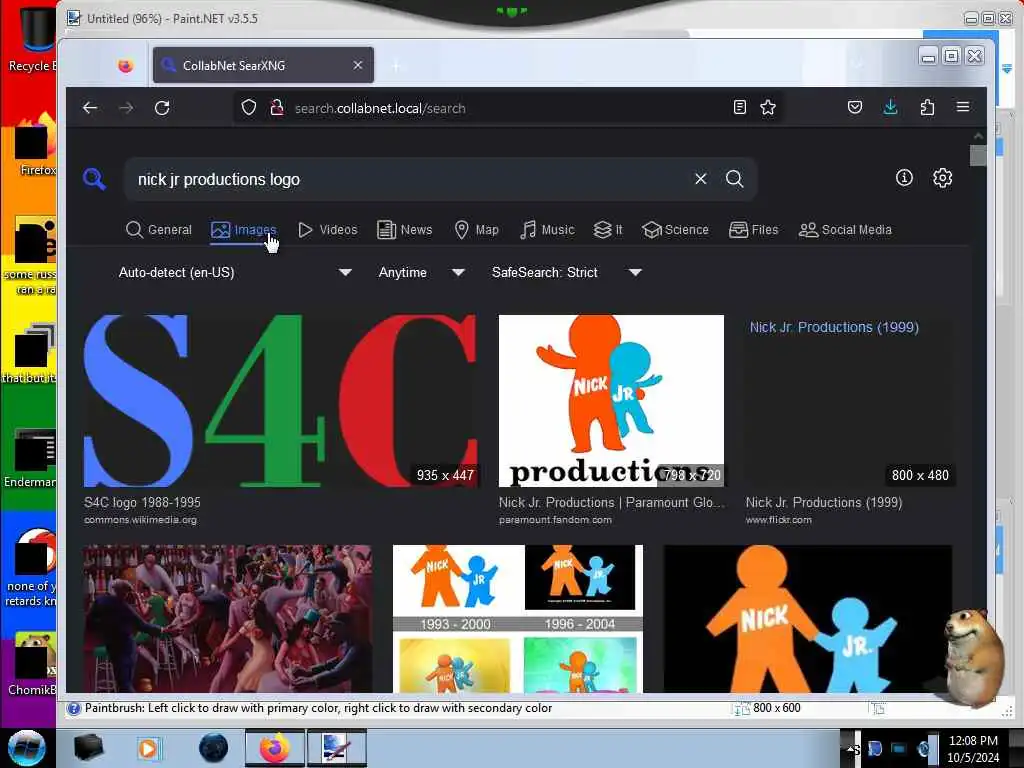Open the S4C logo 1988-1995 result title
This screenshot has height=768, width=1024.
point(142,502)
